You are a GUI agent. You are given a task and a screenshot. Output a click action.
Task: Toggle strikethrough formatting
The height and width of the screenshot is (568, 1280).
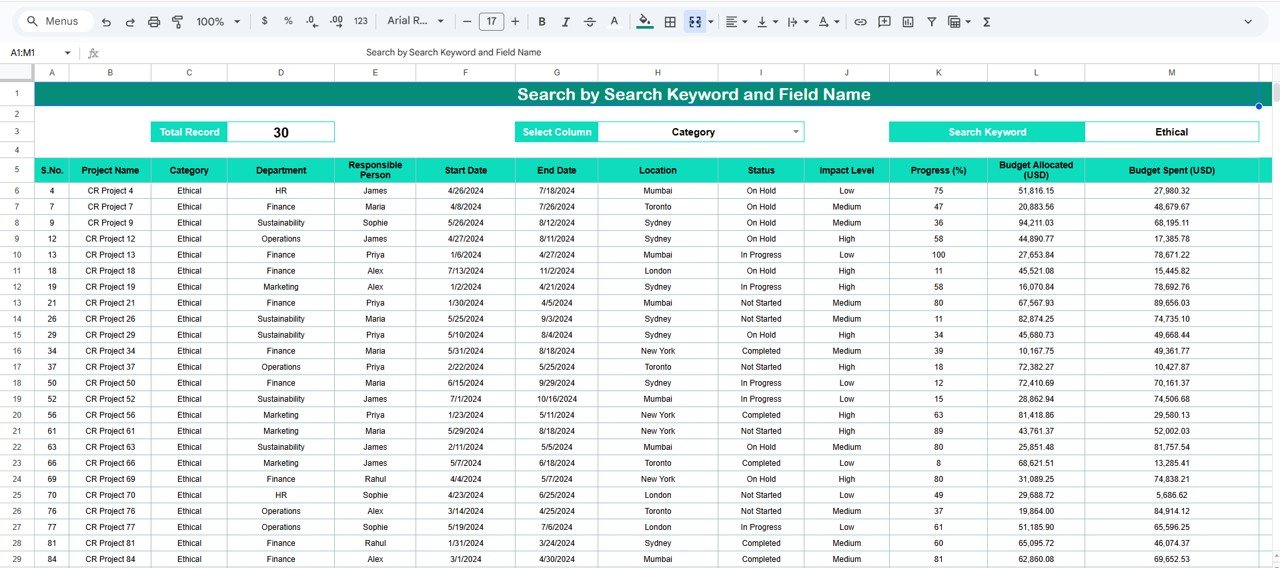(x=590, y=21)
